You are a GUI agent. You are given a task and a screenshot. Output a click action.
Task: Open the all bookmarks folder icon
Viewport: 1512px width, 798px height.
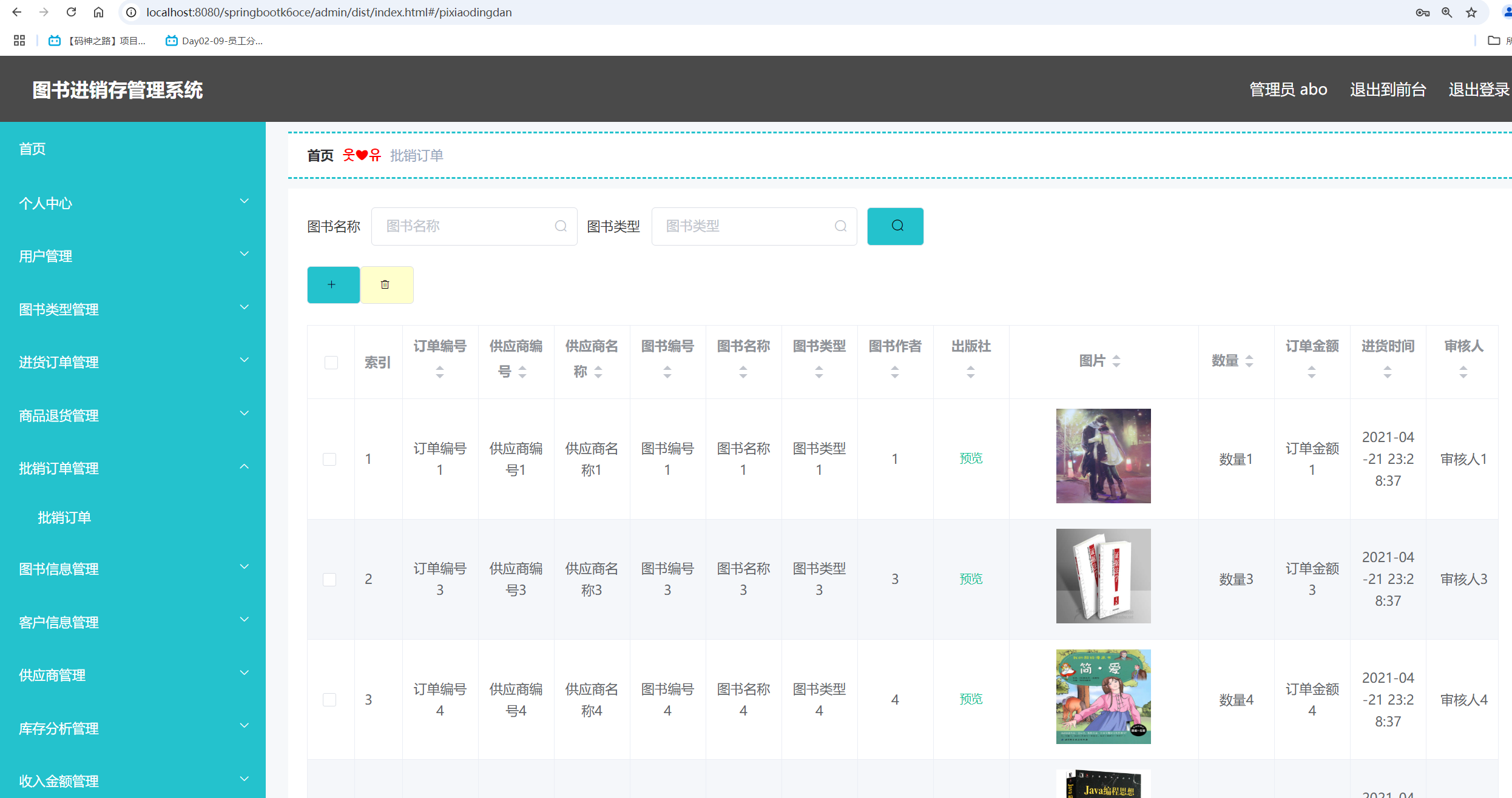[1494, 41]
